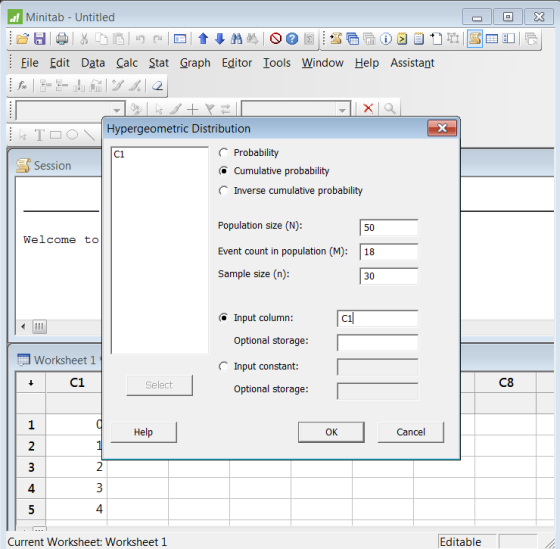560x549 pixels.
Task: Click the highlighted Session Window toolbar icon
Action: 475,39
